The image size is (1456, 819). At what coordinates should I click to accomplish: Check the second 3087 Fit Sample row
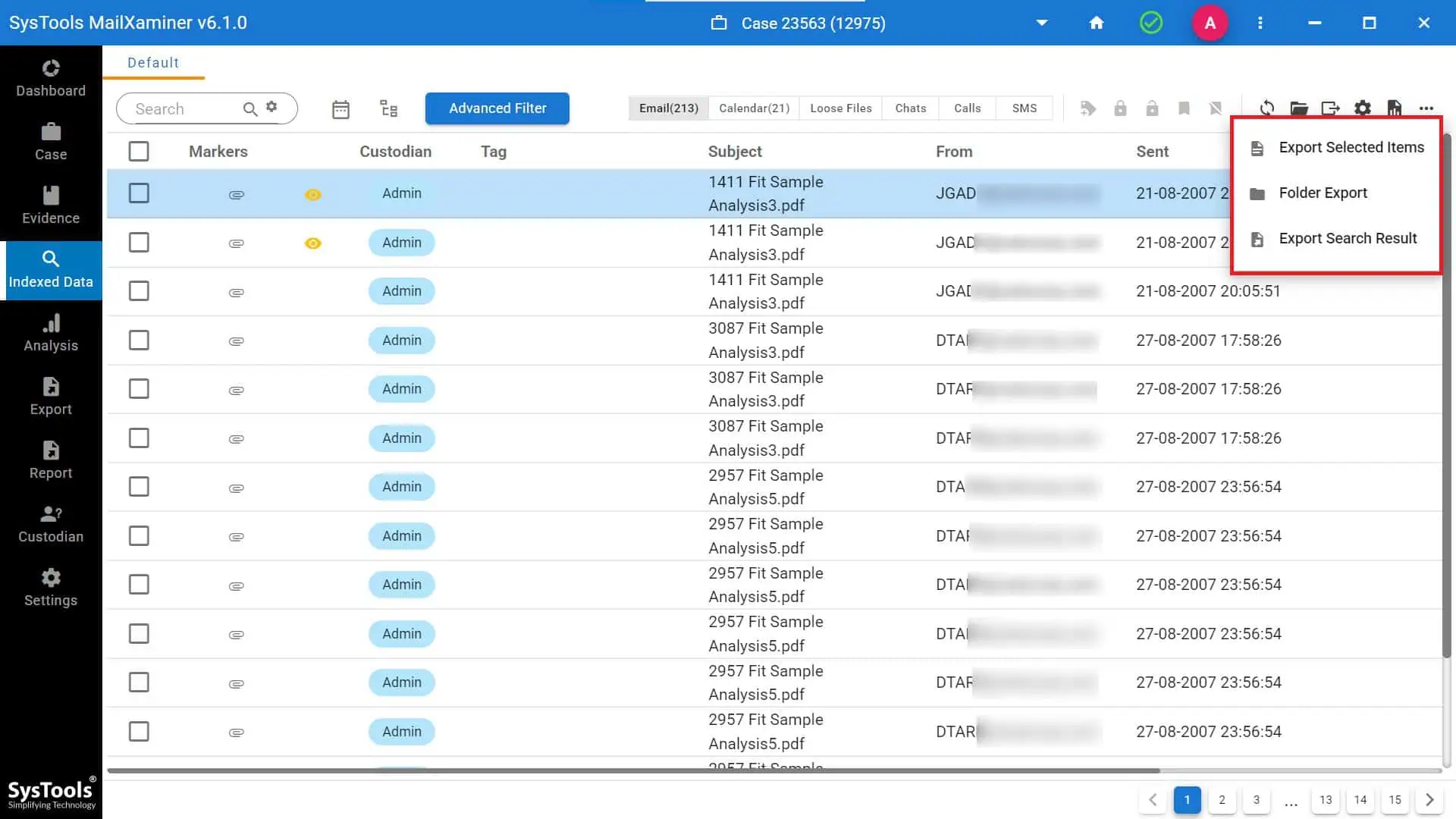pyautogui.click(x=139, y=389)
